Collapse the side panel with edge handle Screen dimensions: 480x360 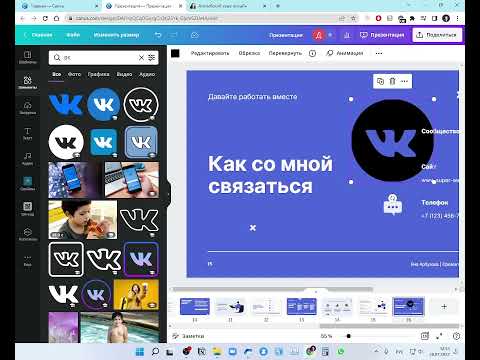point(169,194)
